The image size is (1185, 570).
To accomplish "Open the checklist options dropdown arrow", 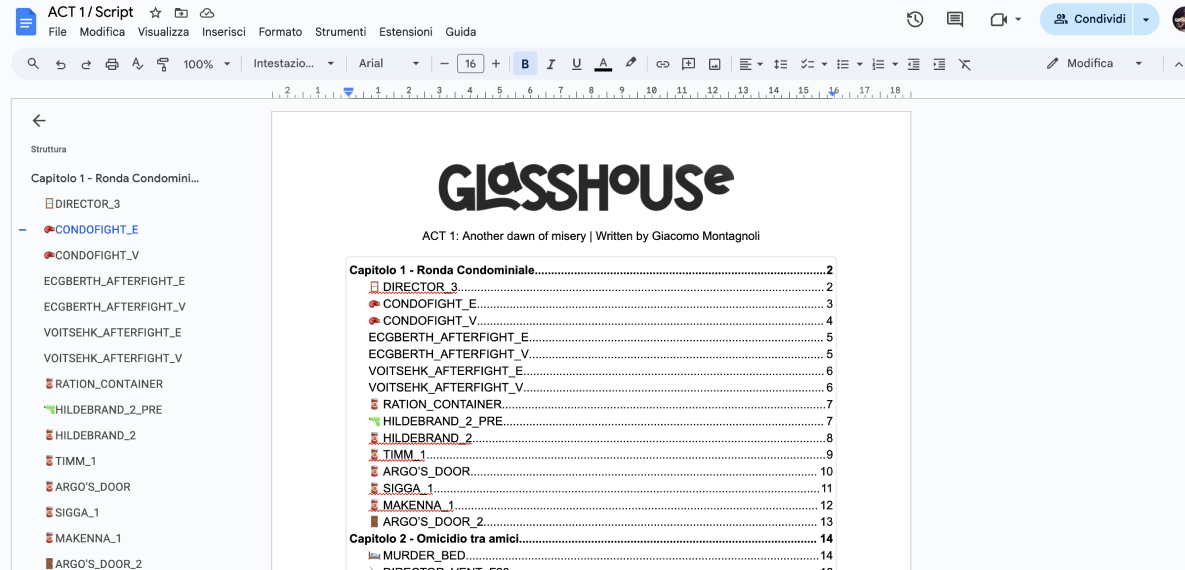I will coord(825,64).
